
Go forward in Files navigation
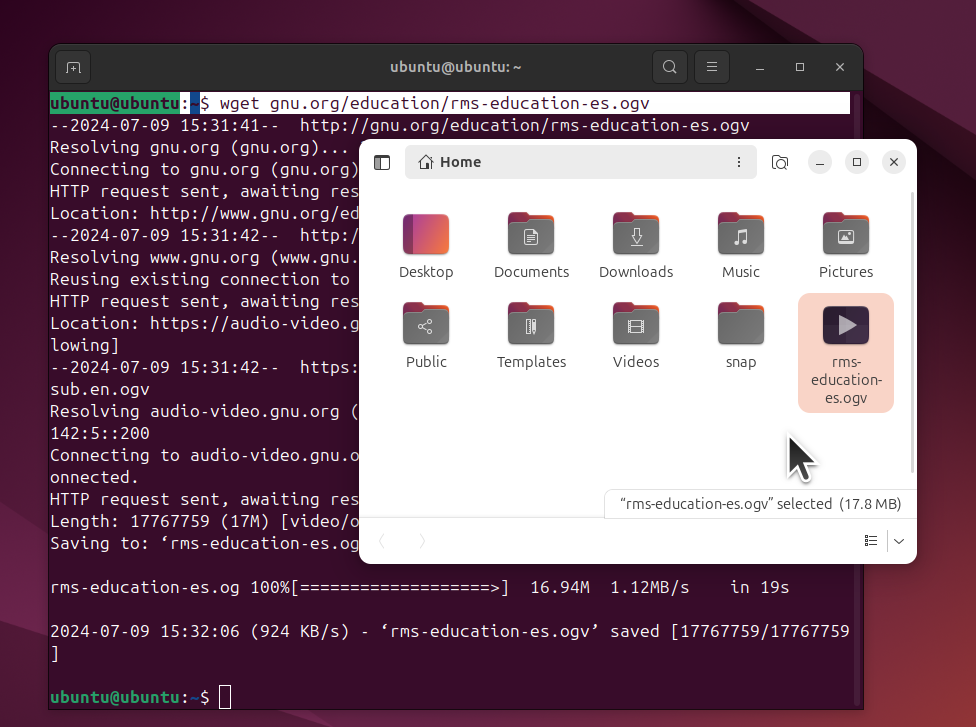click(x=422, y=540)
